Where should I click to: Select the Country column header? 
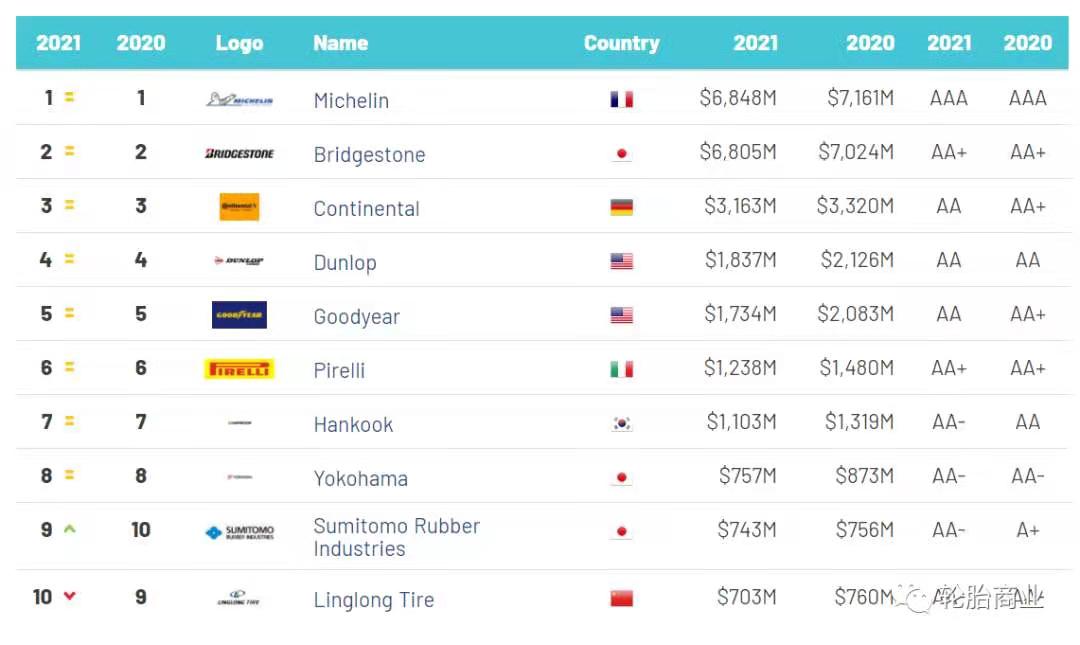(x=621, y=43)
